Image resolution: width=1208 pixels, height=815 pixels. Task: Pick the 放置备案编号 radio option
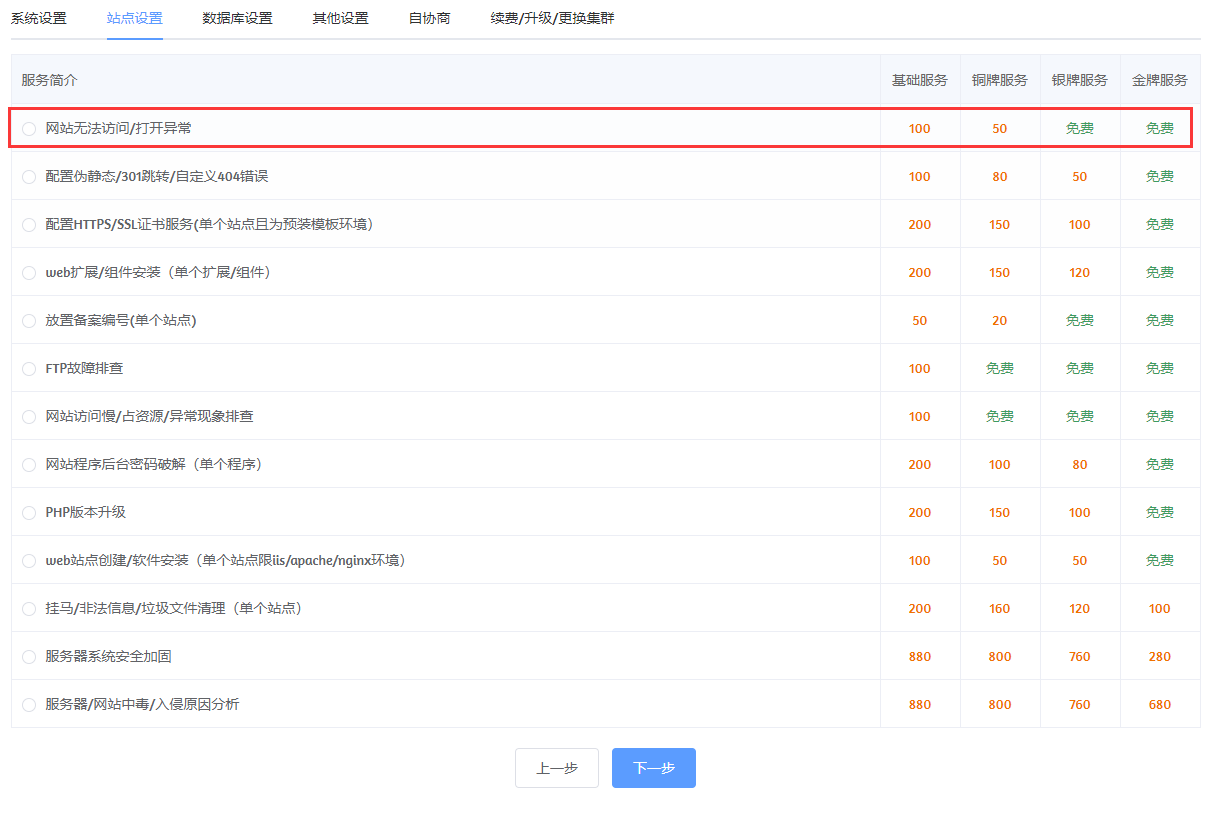(29, 321)
